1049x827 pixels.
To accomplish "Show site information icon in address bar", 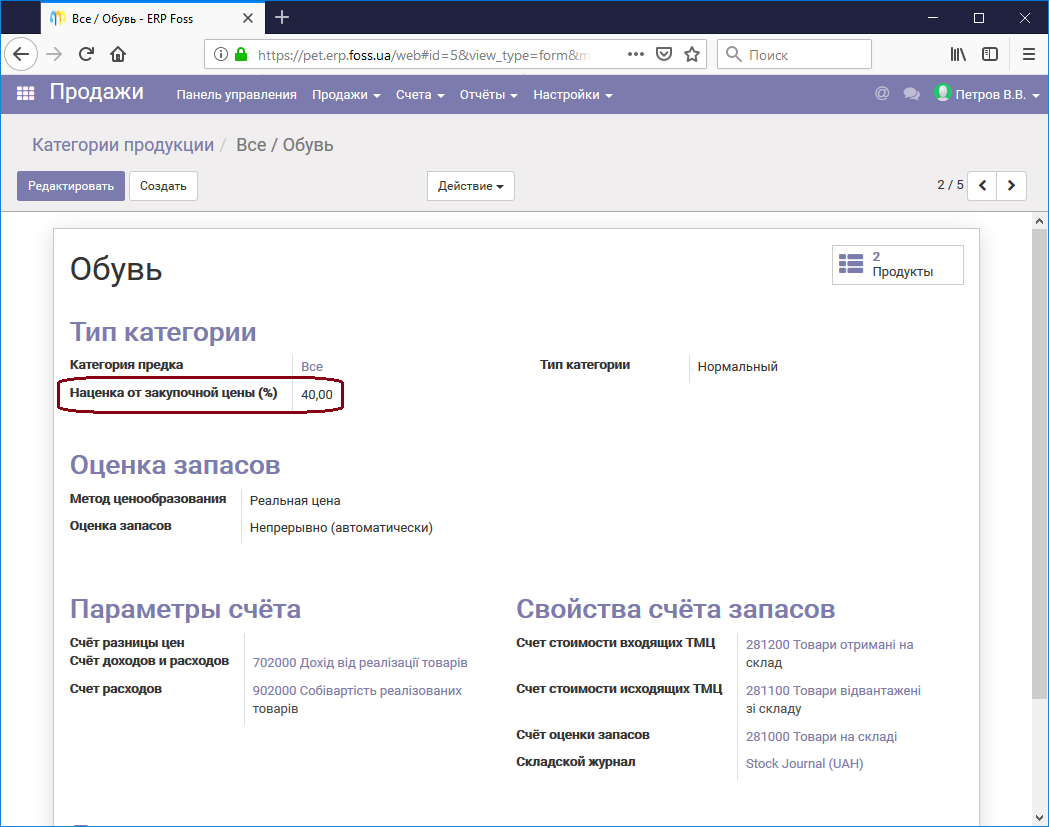I will (220, 54).
